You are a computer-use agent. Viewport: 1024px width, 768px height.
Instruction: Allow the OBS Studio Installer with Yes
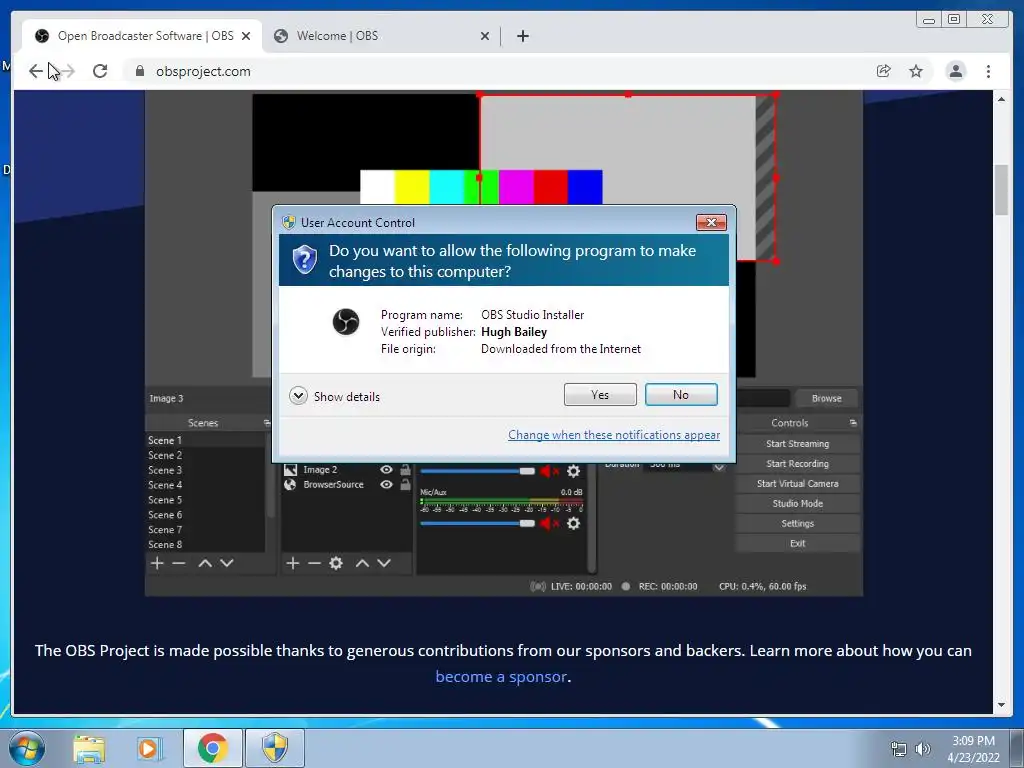coord(600,394)
